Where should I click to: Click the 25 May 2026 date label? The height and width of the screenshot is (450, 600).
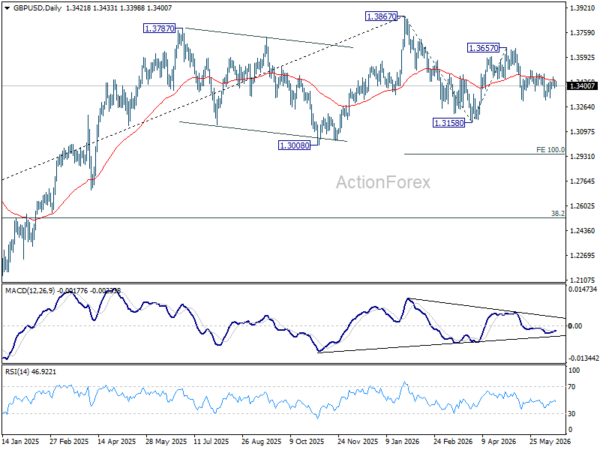point(550,442)
